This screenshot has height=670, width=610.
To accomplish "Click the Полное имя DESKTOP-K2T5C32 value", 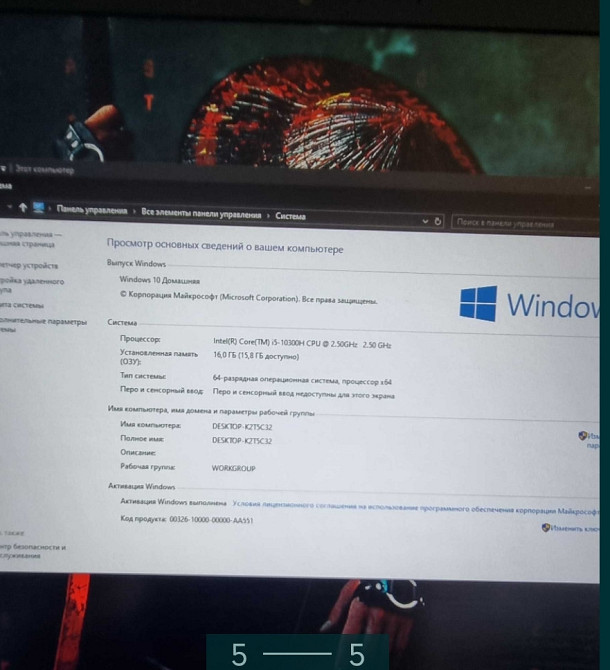I will (x=242, y=441).
